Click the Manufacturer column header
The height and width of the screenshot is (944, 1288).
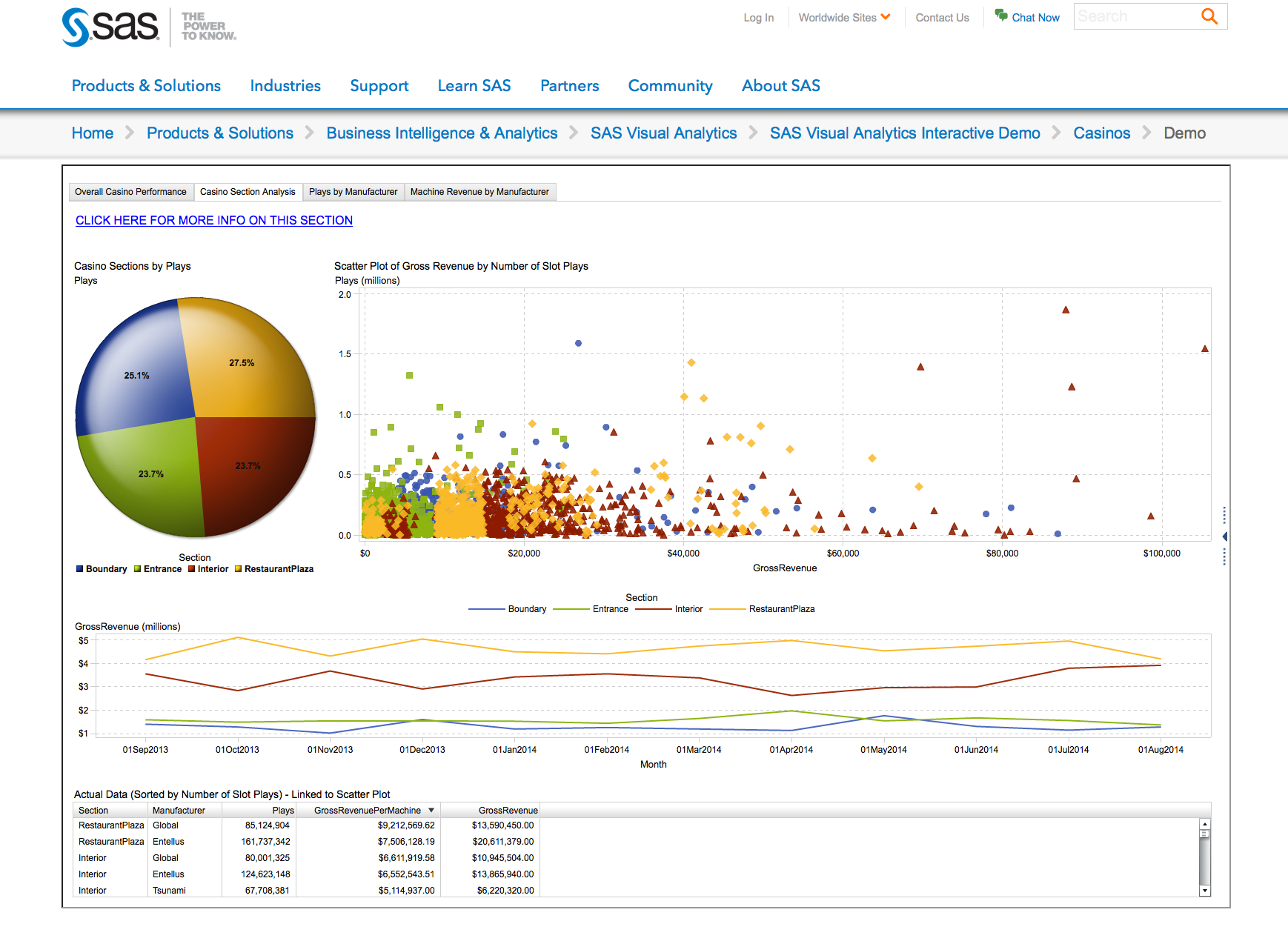click(x=185, y=811)
